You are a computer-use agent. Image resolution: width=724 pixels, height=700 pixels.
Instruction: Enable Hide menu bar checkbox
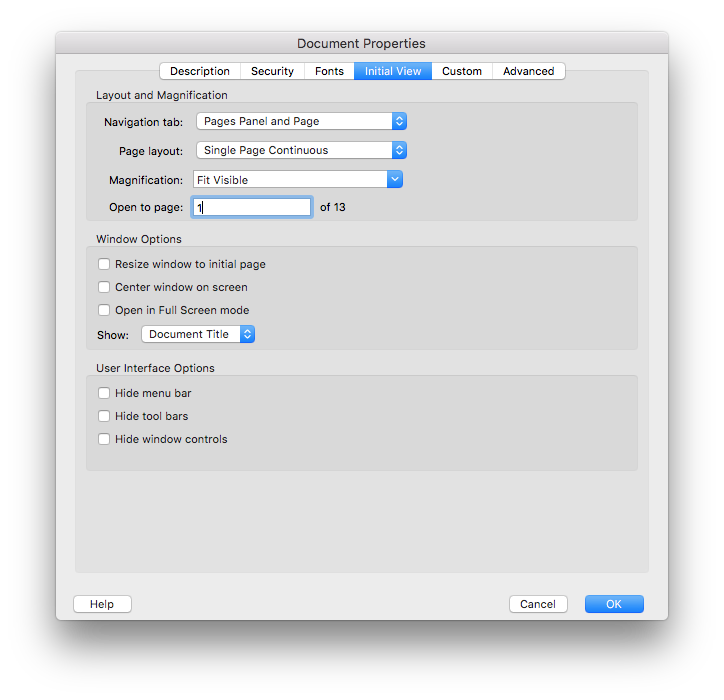104,394
